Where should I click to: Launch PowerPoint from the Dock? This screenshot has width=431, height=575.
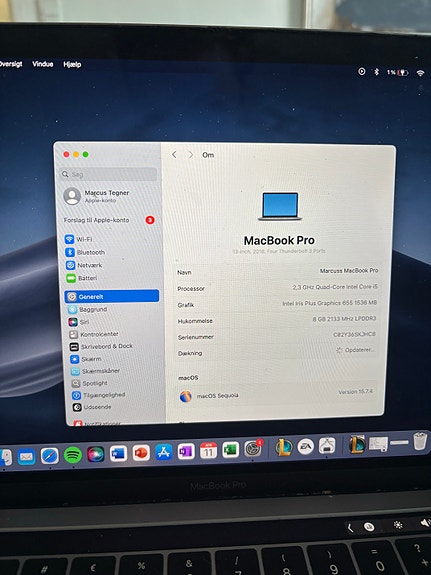[x=141, y=453]
